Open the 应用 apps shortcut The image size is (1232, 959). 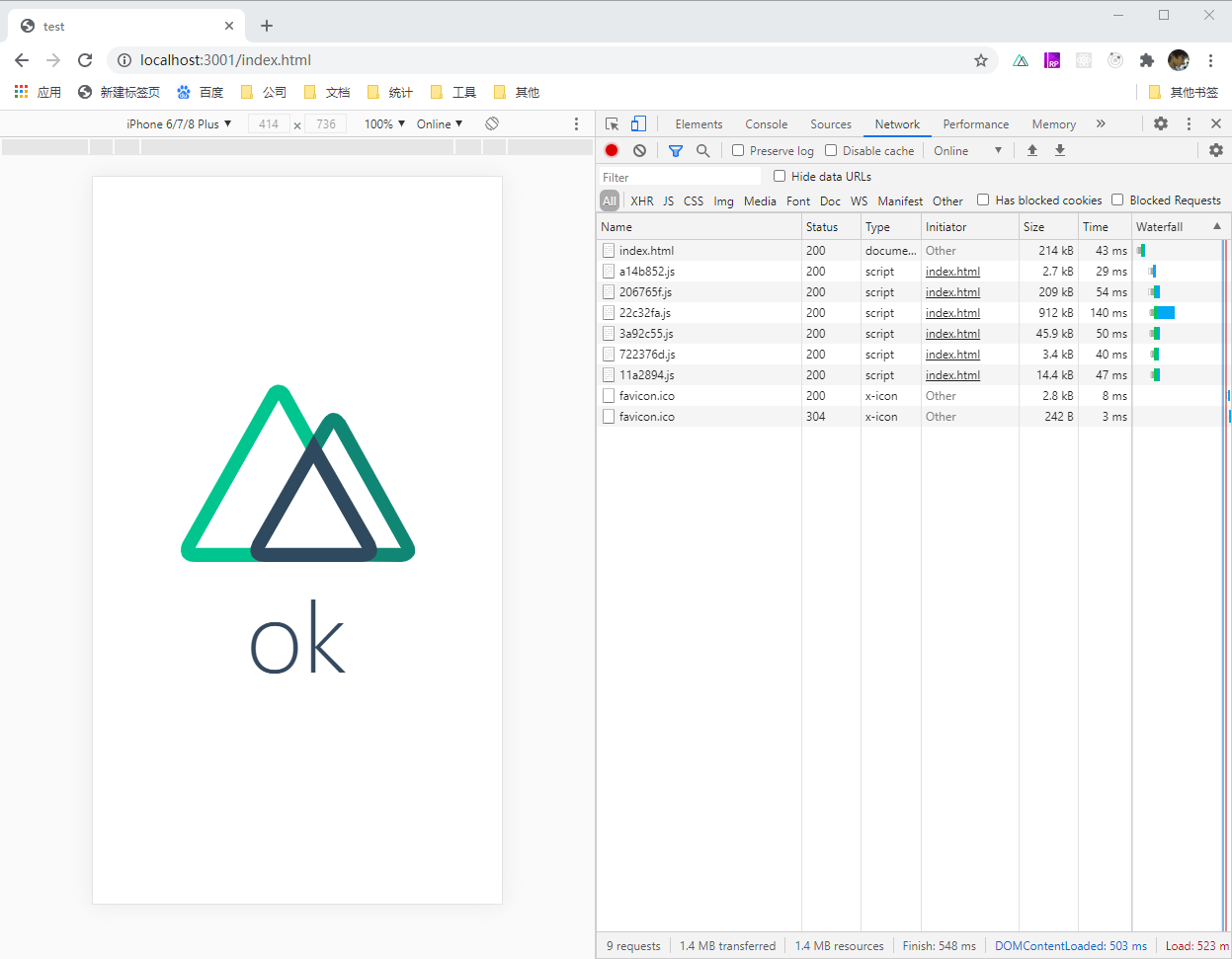tap(38, 92)
